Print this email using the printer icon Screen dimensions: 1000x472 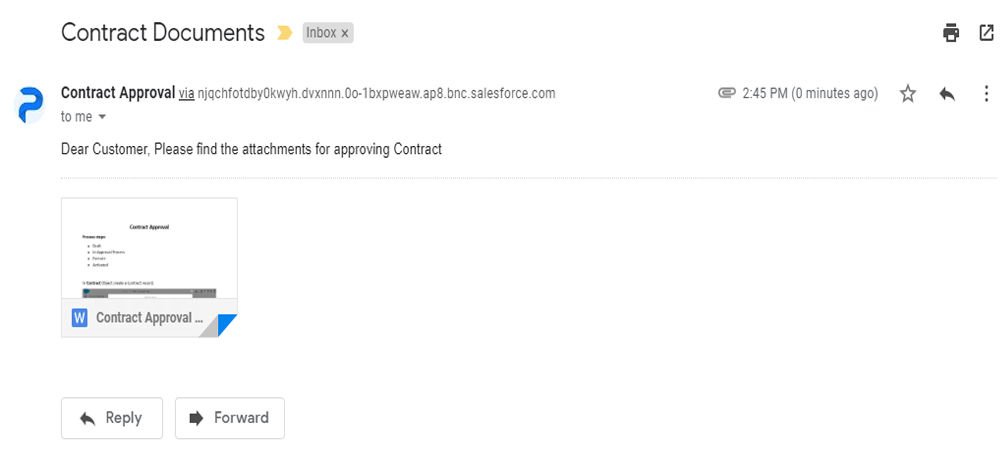[951, 33]
